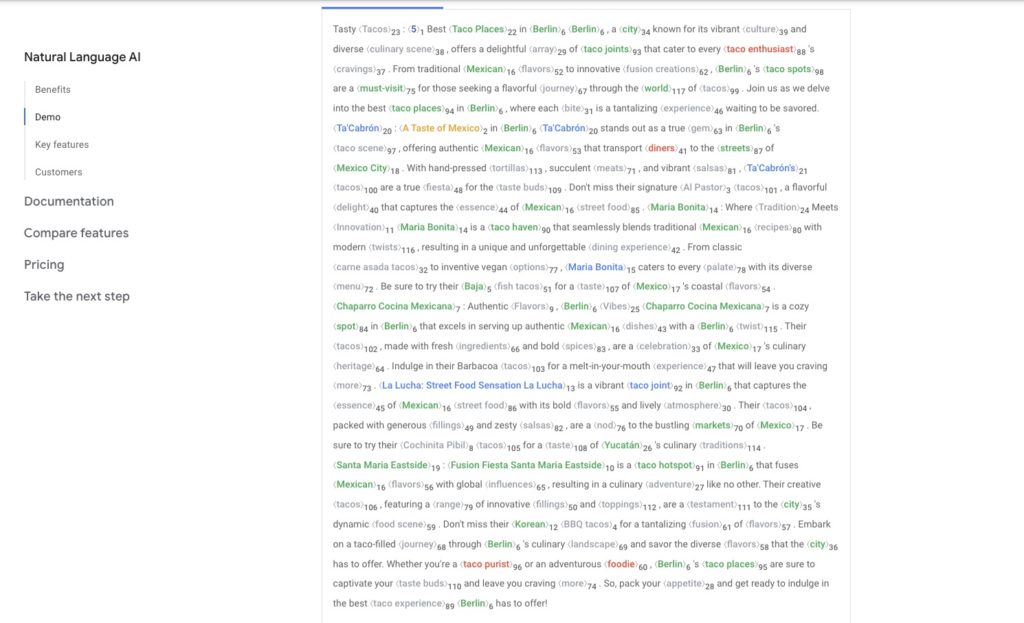The width and height of the screenshot is (1024, 623).
Task: Click the 'adventure' entity numbered 27
Action: click(669, 485)
